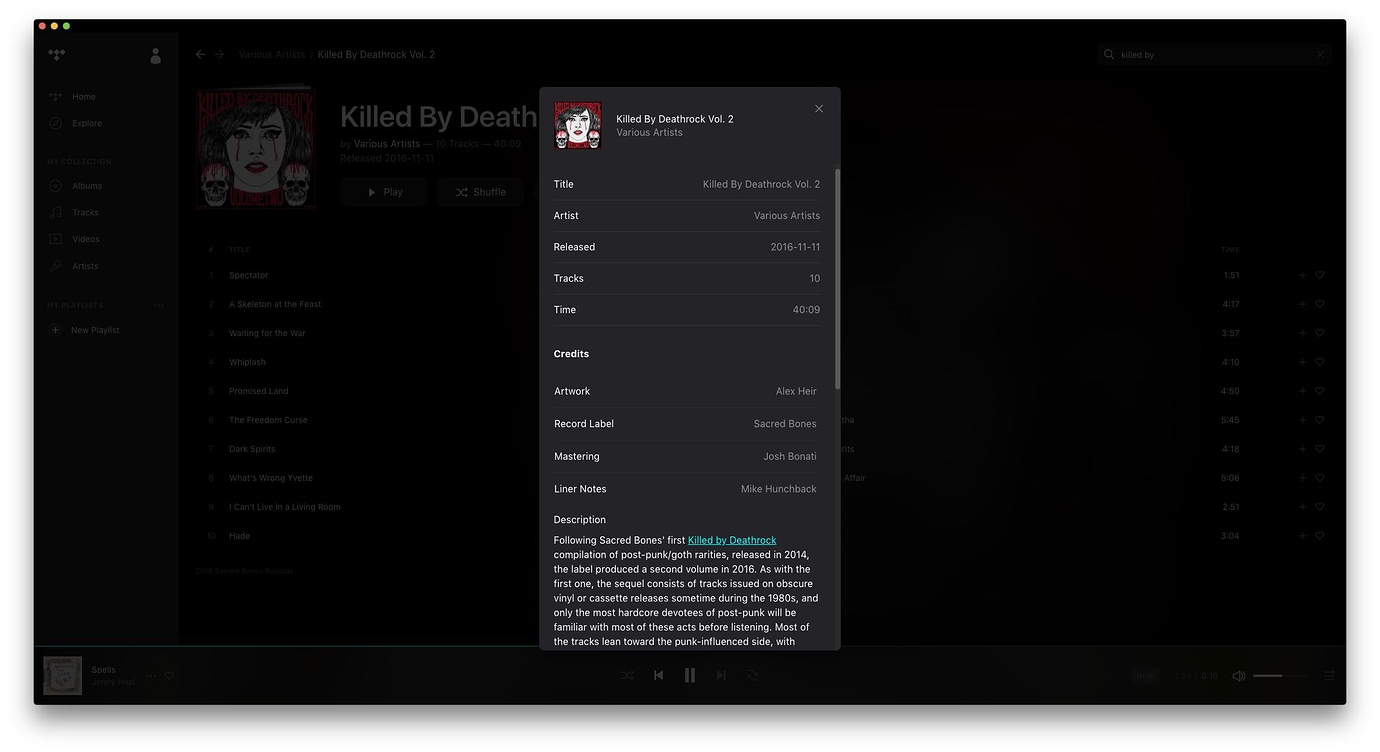Open Artists in My Collection
The width and height of the screenshot is (1380, 752).
85,266
